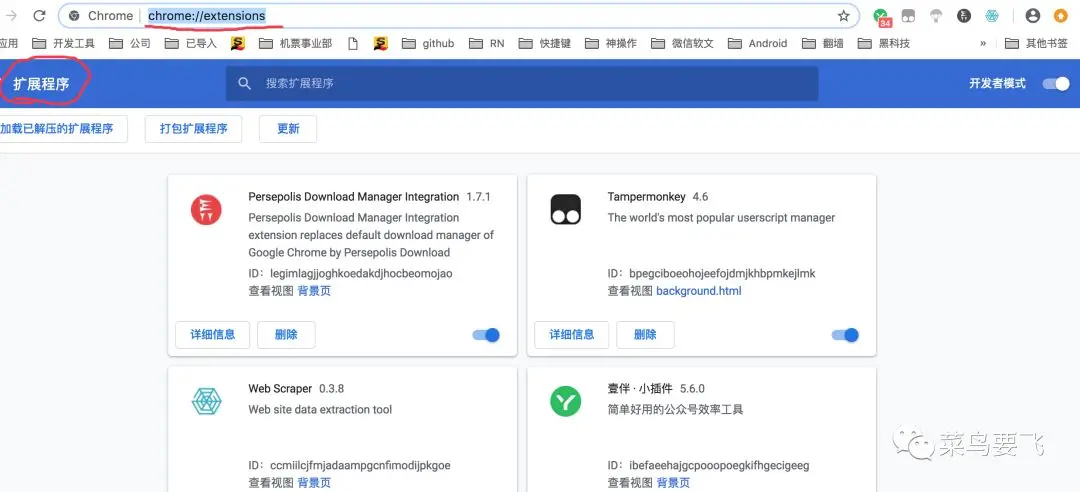Open the 神操作 bookmarks folder
Viewport: 1080px width, 492px height.
pyautogui.click(x=611, y=43)
